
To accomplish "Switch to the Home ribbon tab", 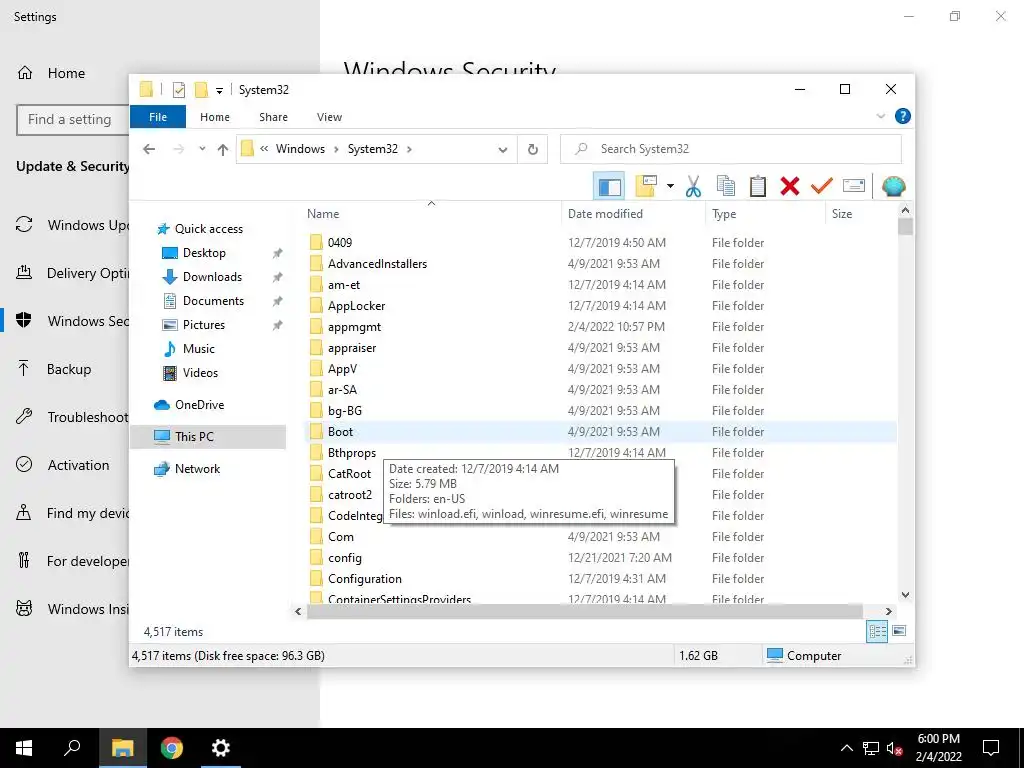I will coord(215,117).
